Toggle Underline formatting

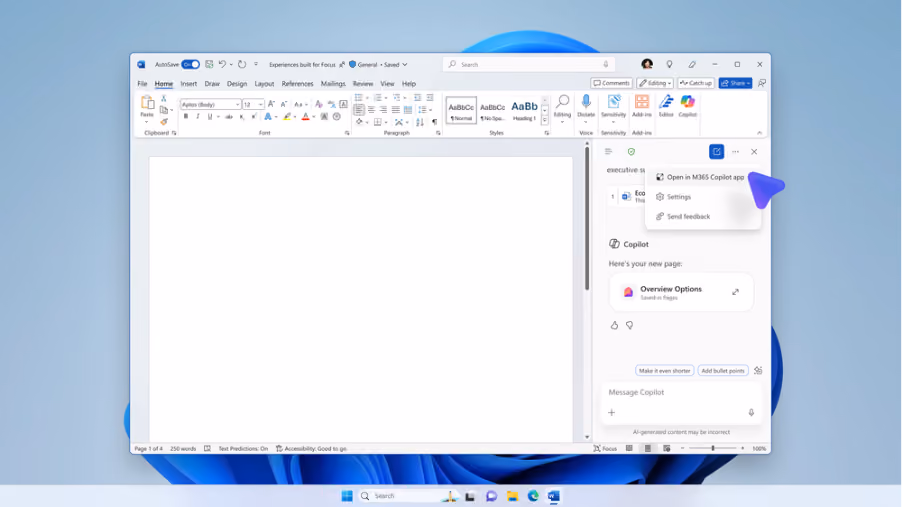coord(210,117)
